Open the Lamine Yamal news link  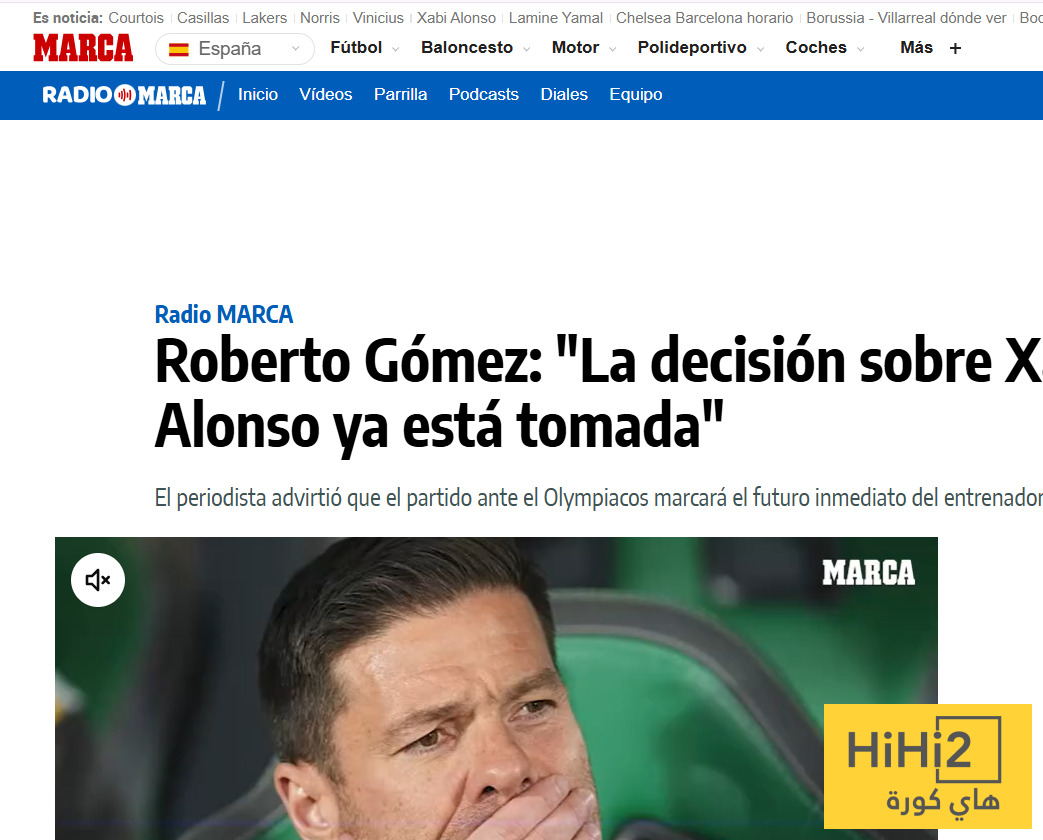pyautogui.click(x=556, y=18)
